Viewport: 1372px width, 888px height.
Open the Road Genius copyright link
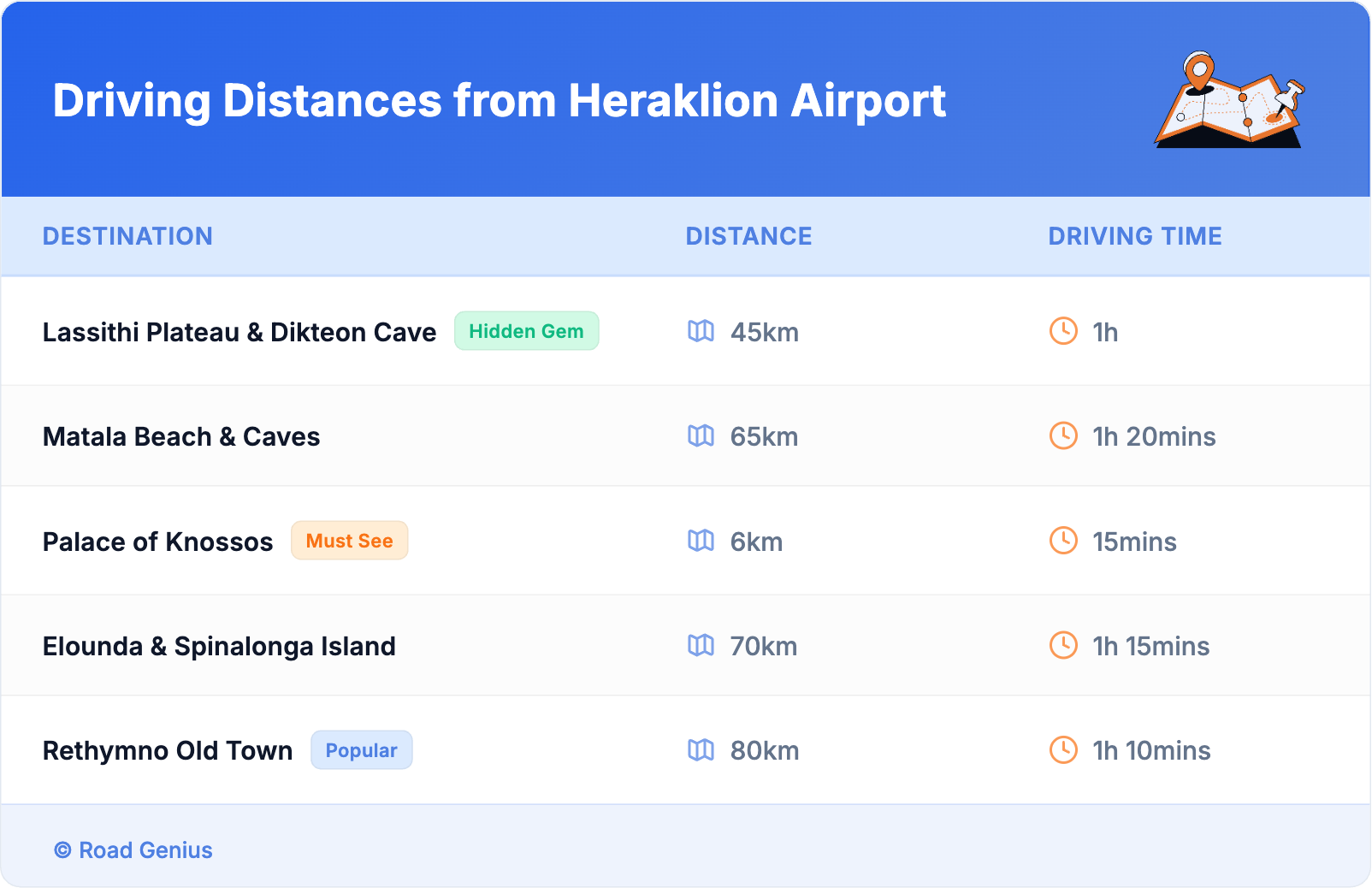click(133, 850)
